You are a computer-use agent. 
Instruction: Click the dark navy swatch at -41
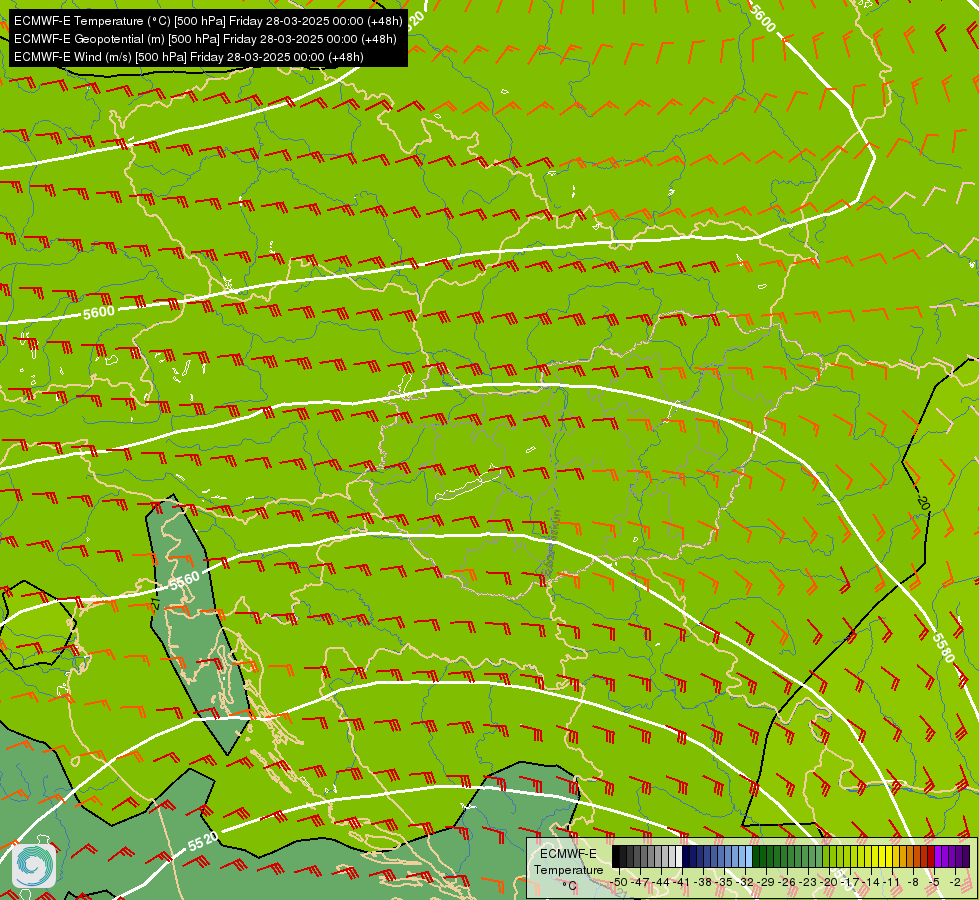click(686, 856)
